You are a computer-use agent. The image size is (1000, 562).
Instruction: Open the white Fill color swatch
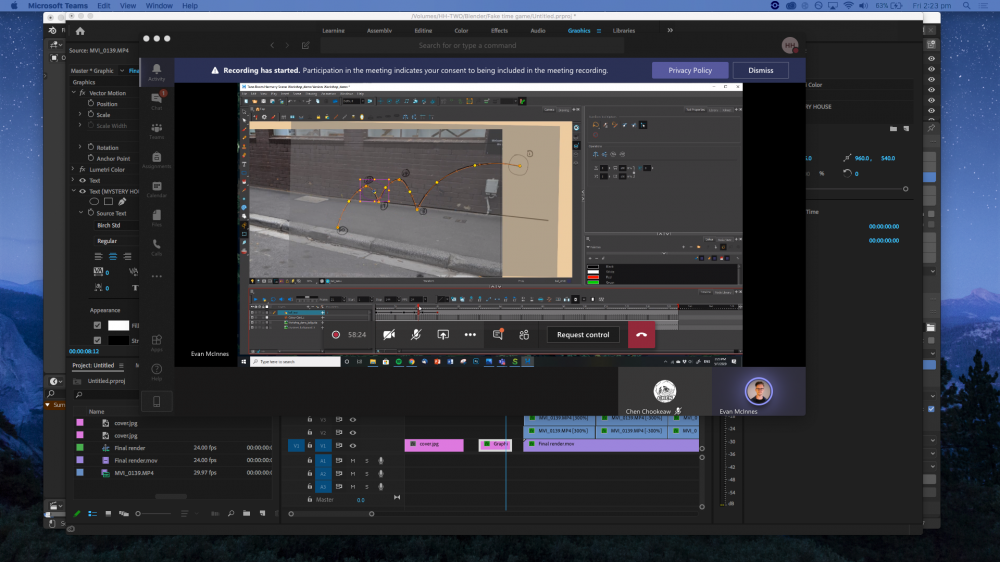118,325
